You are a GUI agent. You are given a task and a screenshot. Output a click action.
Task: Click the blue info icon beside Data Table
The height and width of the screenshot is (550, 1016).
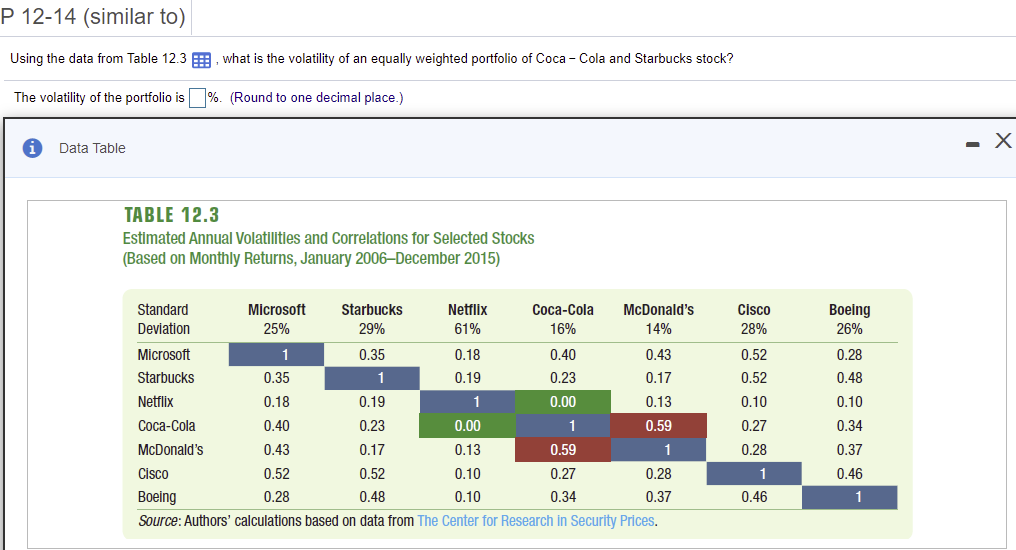pyautogui.click(x=32, y=148)
